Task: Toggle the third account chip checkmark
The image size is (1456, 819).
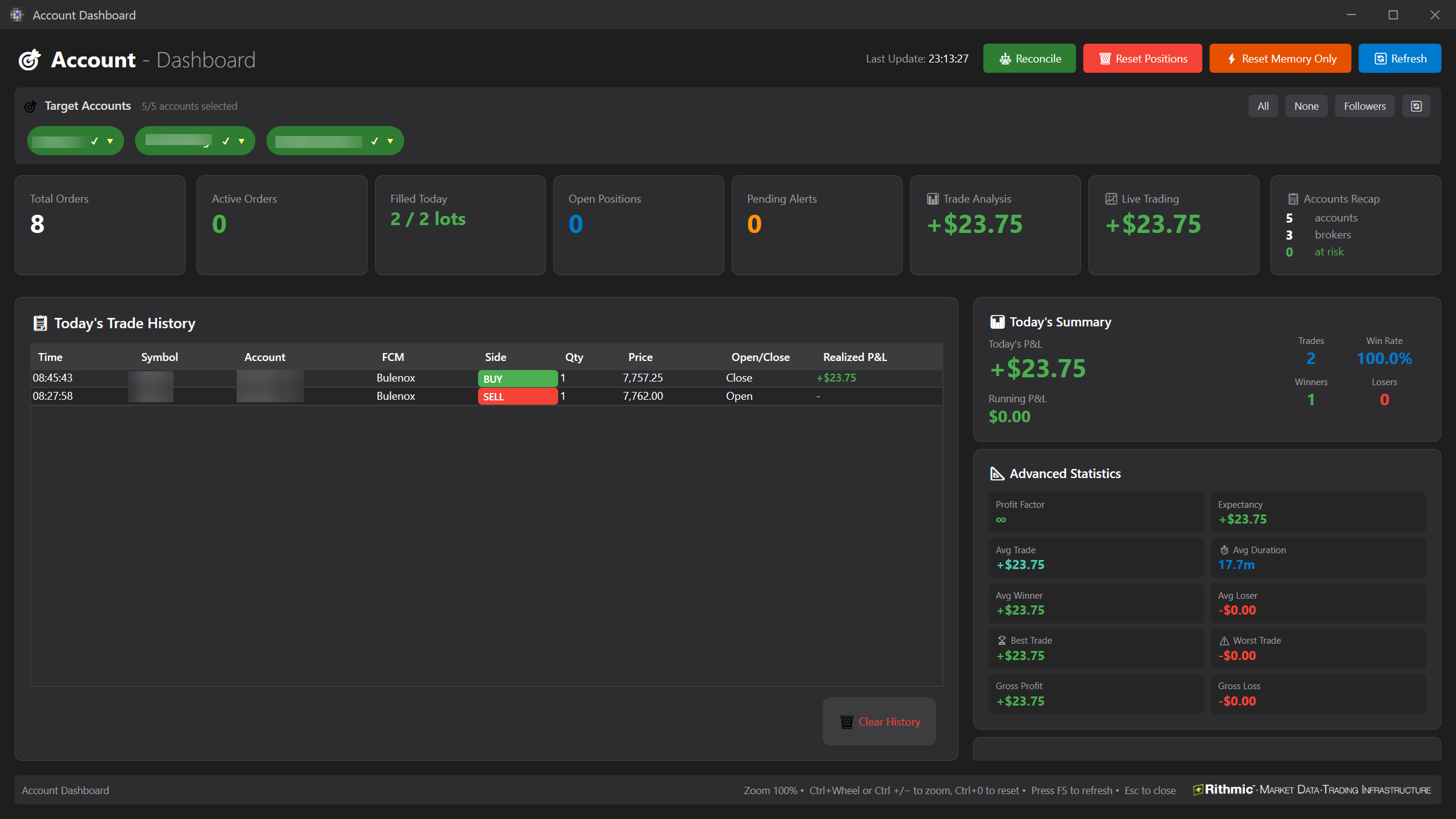Action: tap(374, 141)
